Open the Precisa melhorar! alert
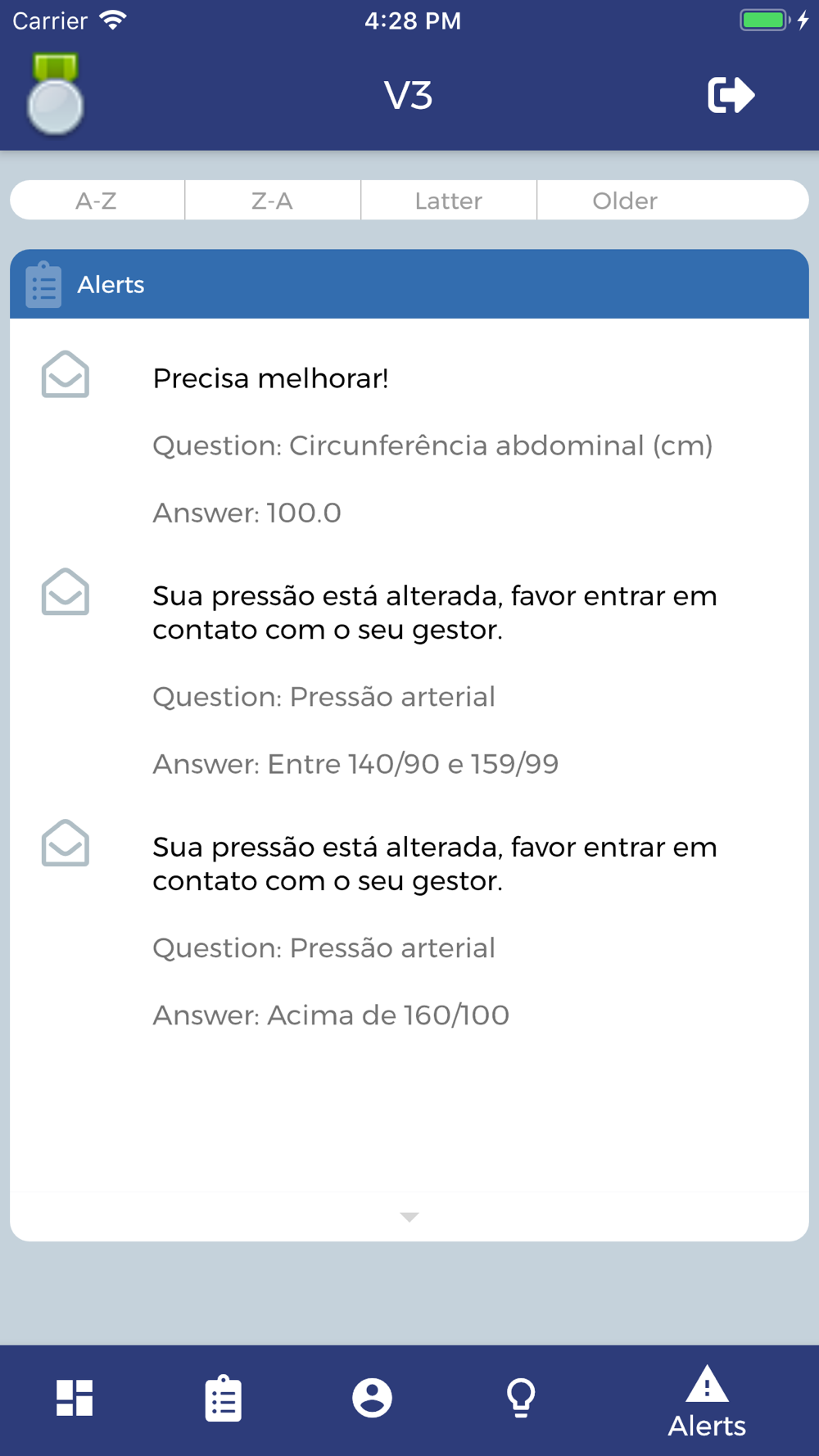Viewport: 819px width, 1456px height. click(x=409, y=445)
